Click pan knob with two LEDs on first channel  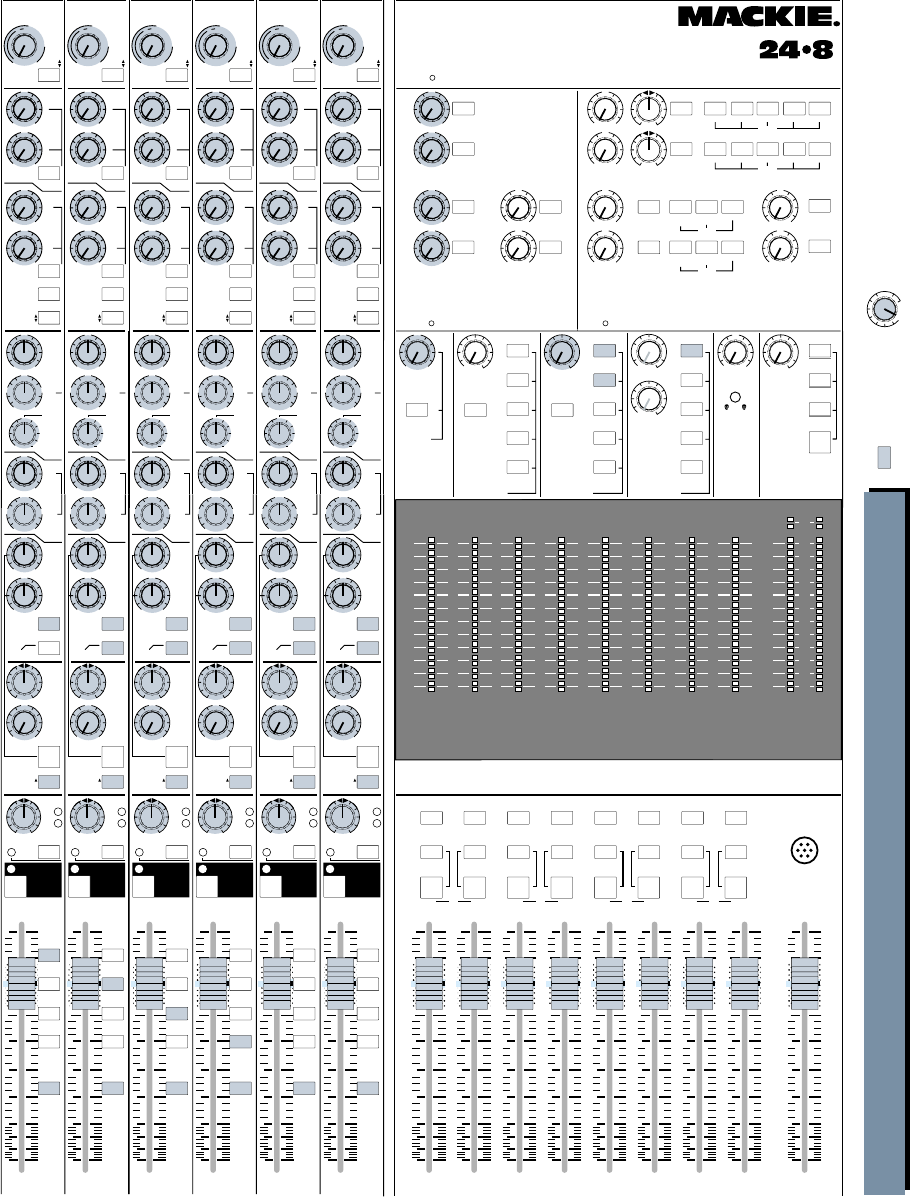pyautogui.click(x=24, y=817)
